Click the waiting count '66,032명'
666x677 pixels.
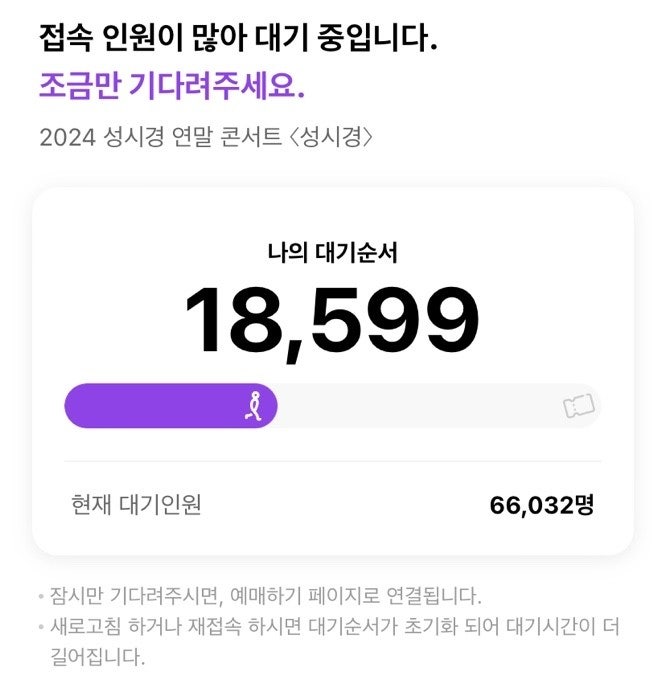541,505
